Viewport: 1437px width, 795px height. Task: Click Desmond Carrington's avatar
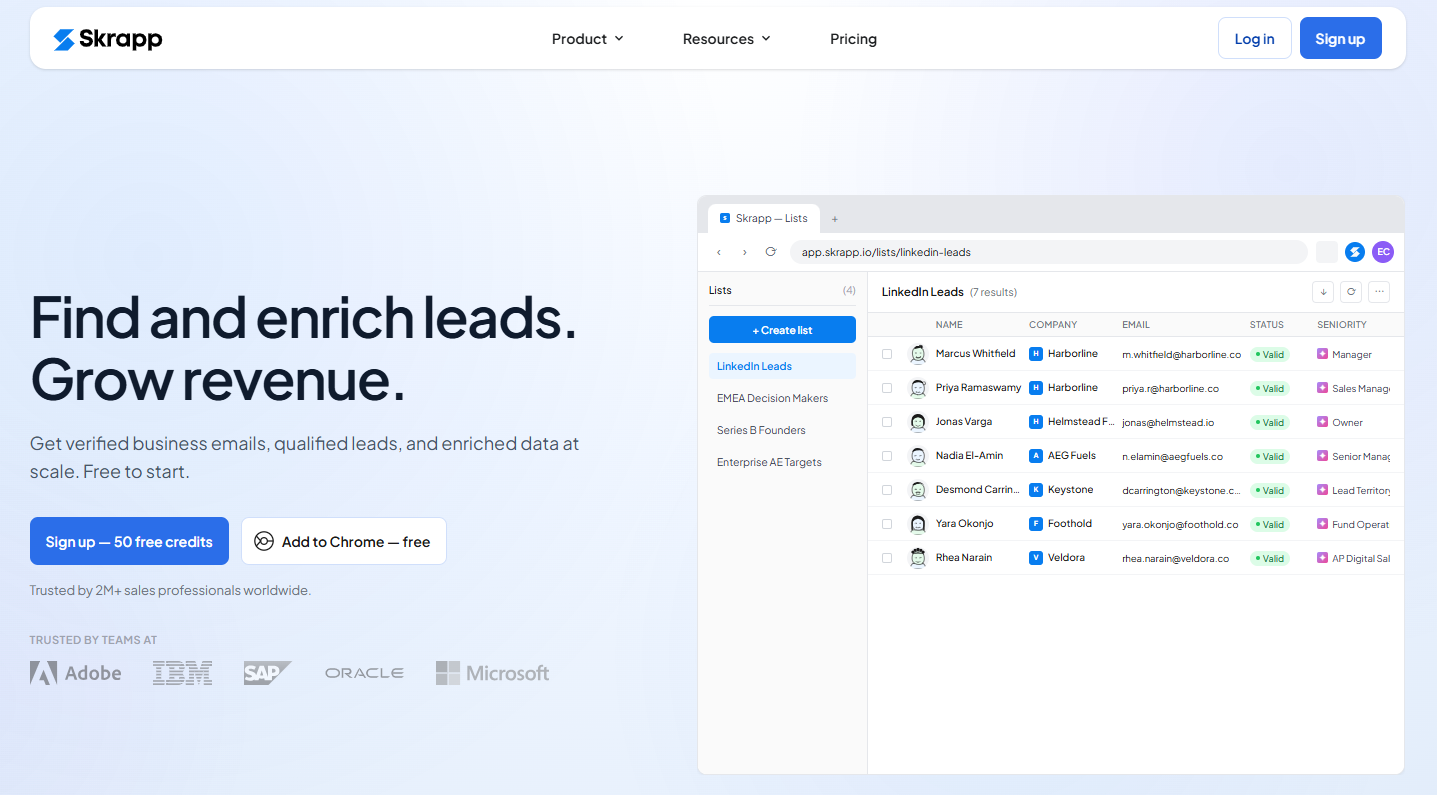[x=917, y=490]
